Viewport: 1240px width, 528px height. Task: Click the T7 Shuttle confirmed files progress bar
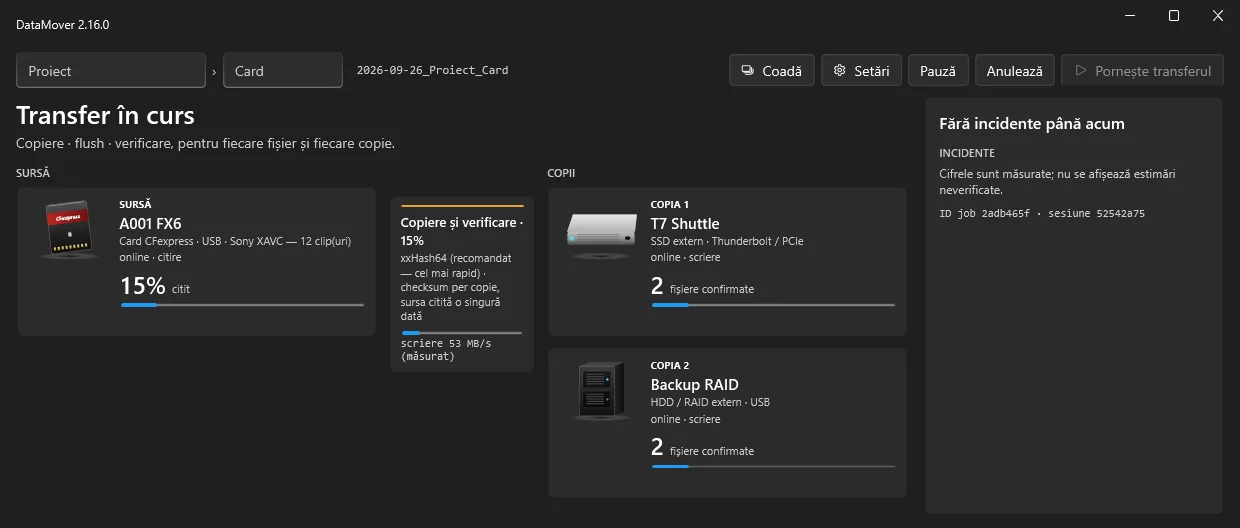pyautogui.click(x=773, y=305)
